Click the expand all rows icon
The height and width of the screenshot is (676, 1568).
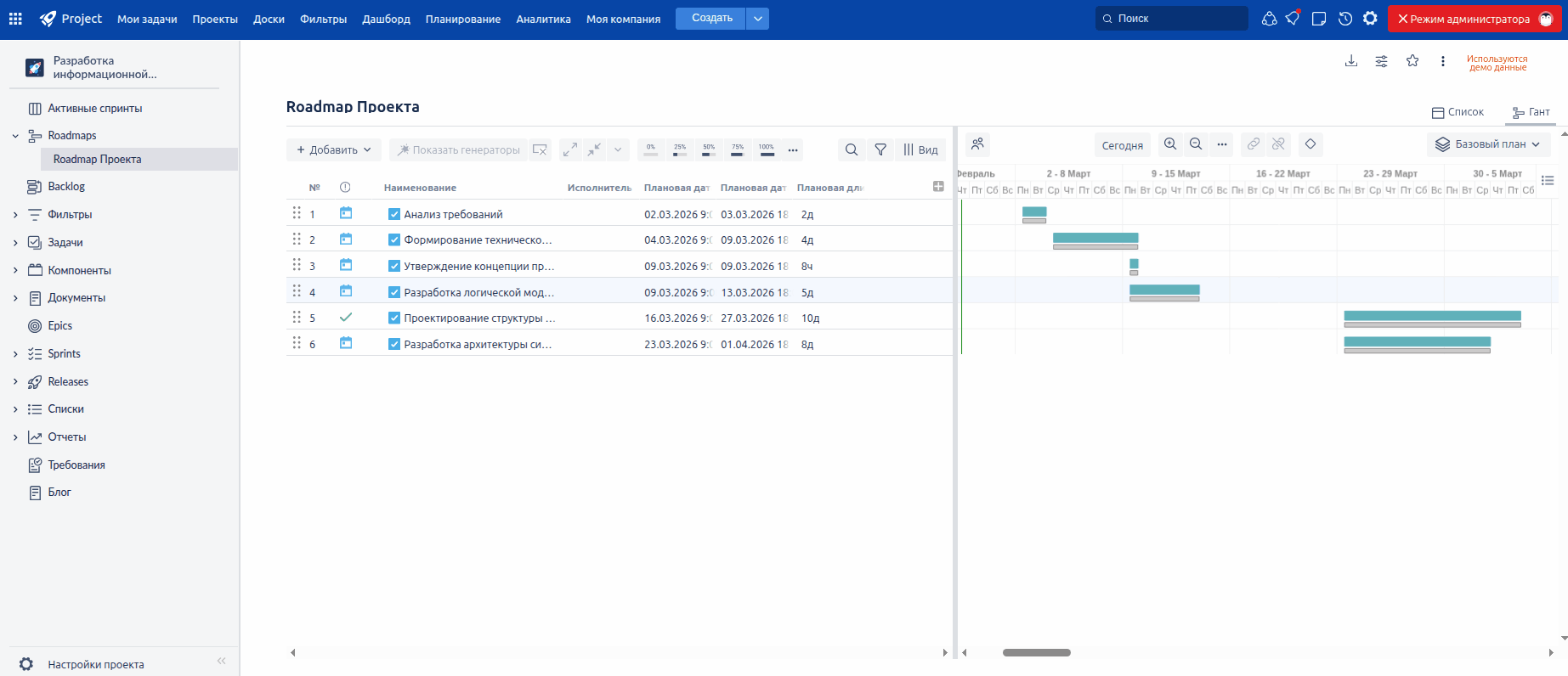click(570, 149)
